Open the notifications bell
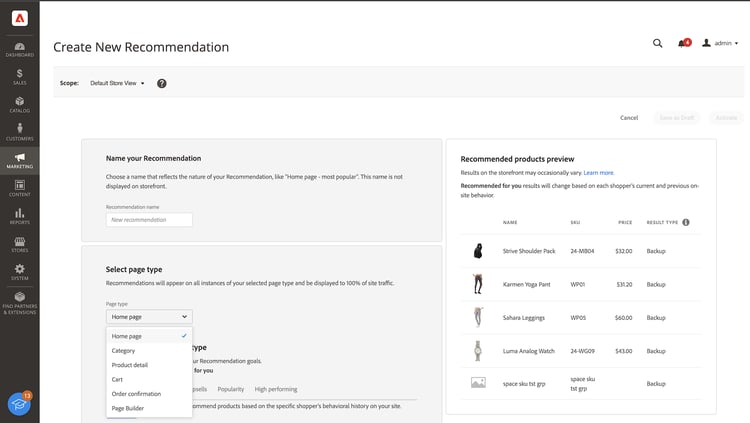 (682, 43)
